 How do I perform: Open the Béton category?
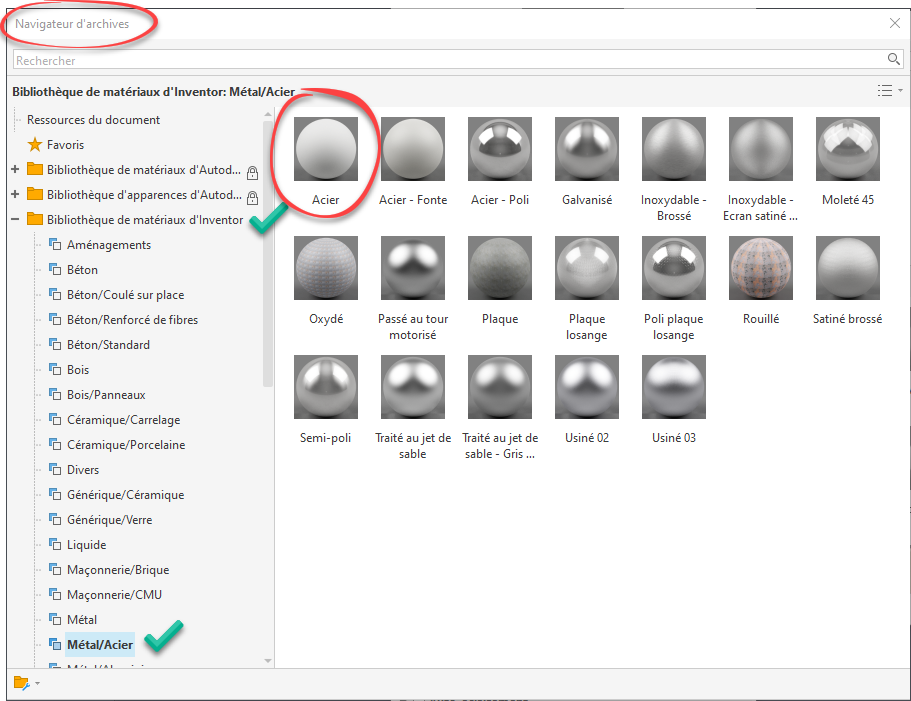tap(82, 269)
